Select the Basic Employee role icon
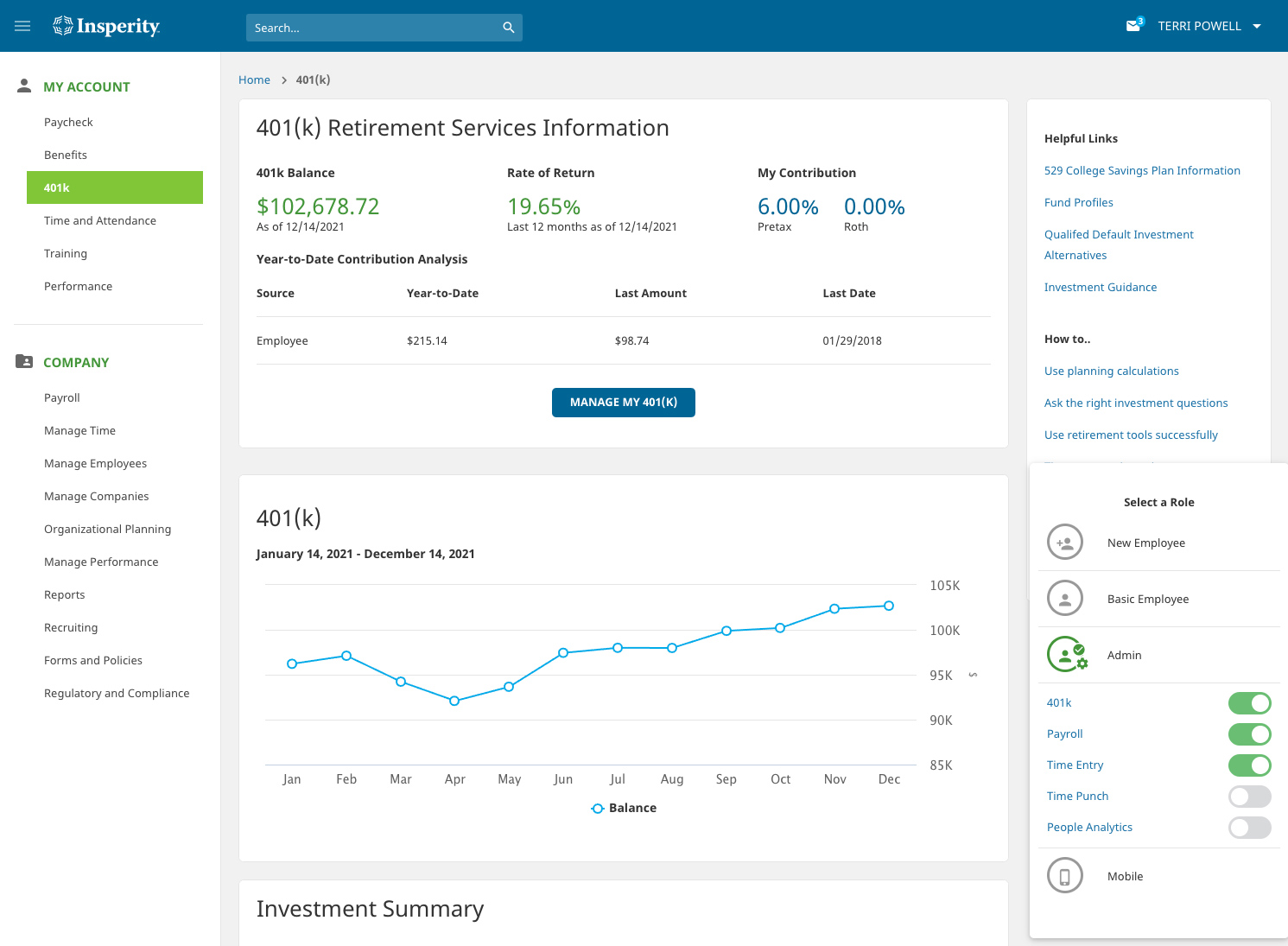 (1064, 599)
